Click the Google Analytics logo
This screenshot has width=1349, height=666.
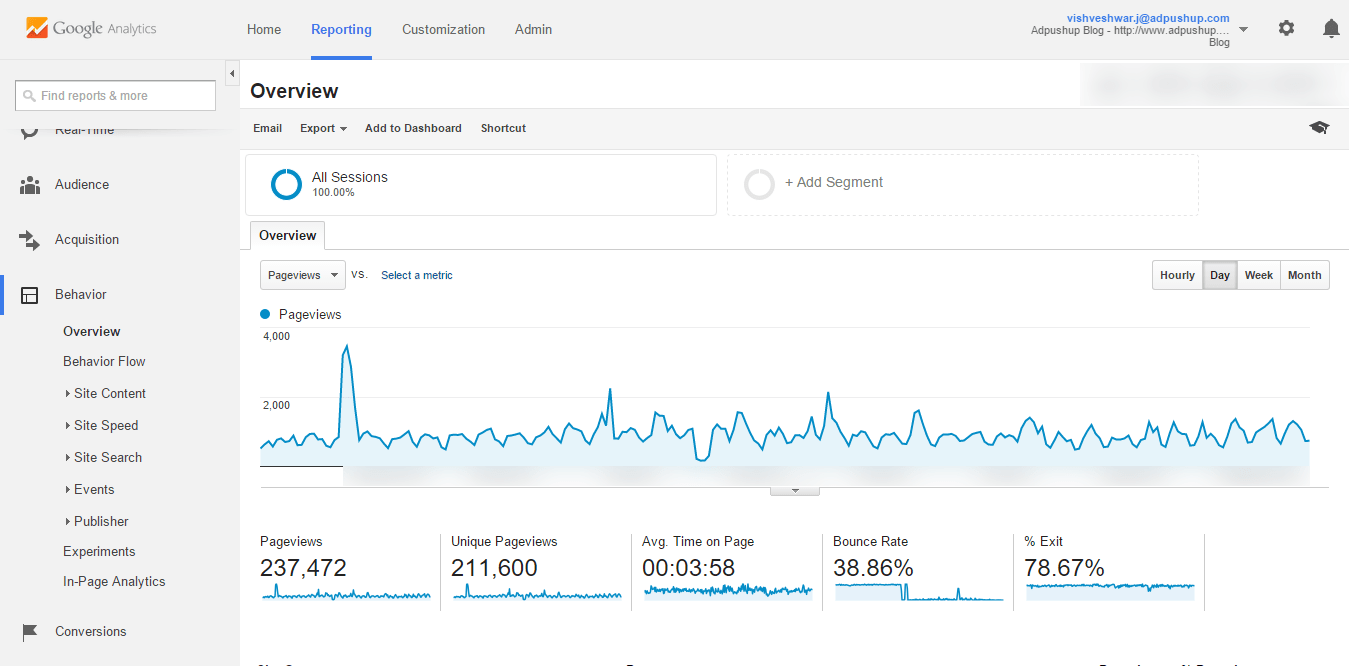pos(91,29)
